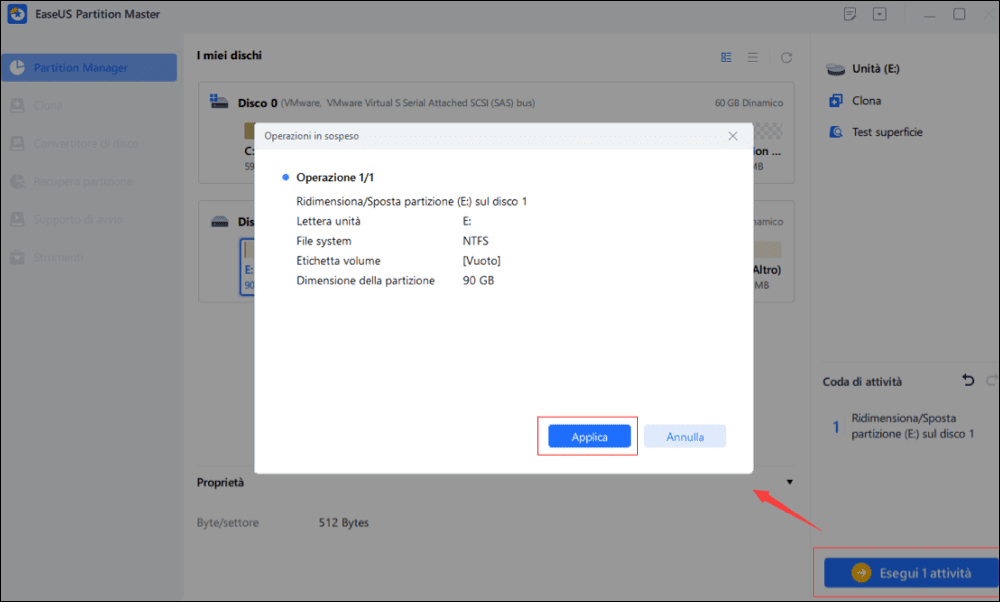Click Clona icon in right panel
Viewport: 1000px width, 602px height.
coord(835,101)
